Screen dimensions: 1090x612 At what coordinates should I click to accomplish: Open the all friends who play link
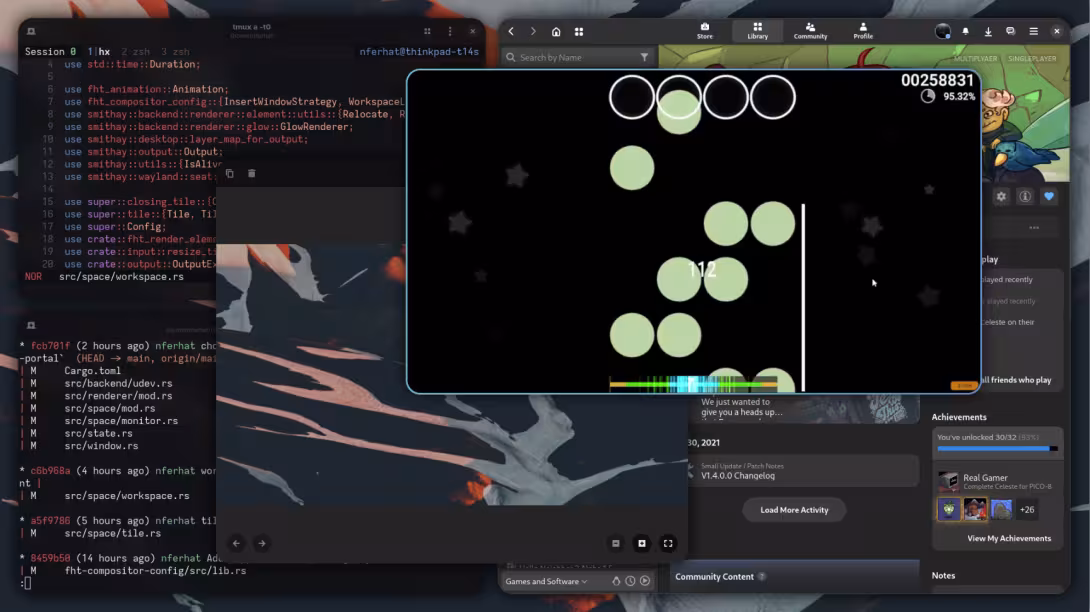coord(1016,380)
